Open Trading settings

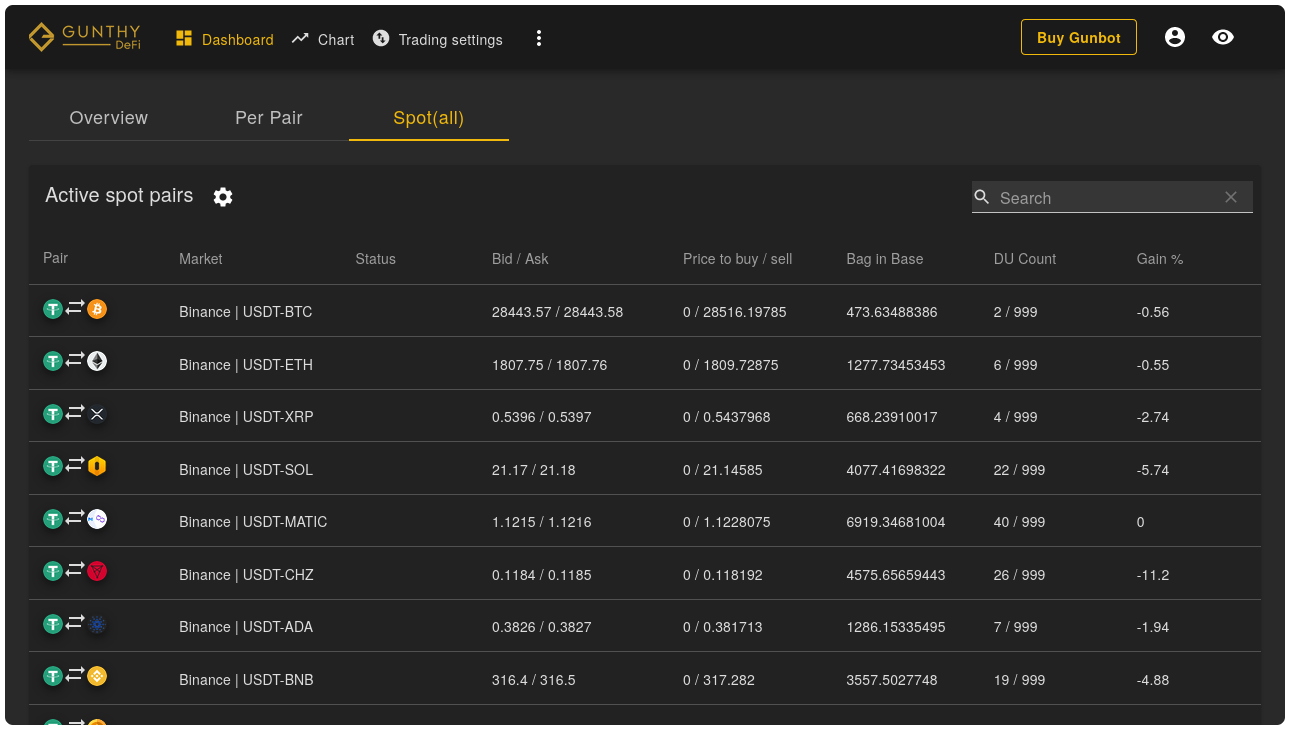coord(438,39)
